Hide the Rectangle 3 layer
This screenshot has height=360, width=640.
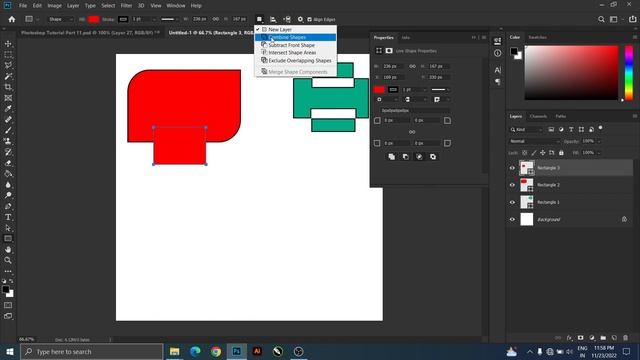pos(512,168)
